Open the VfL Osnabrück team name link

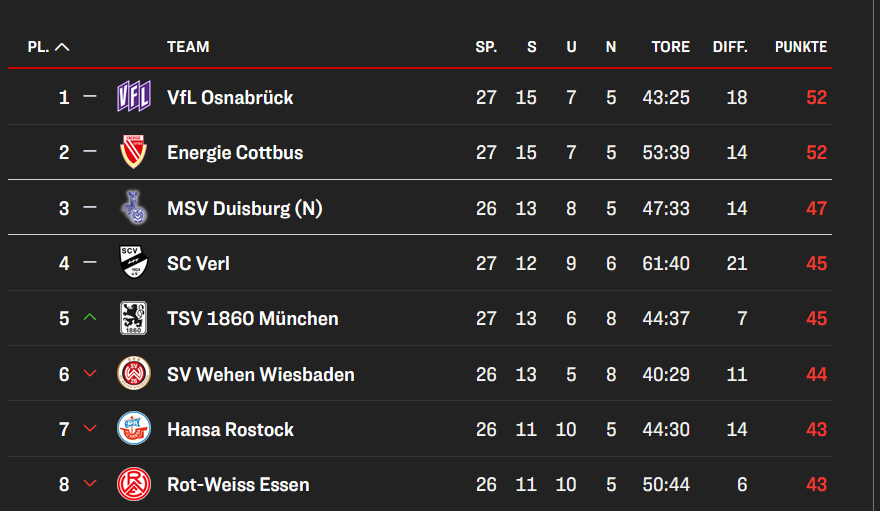[230, 98]
